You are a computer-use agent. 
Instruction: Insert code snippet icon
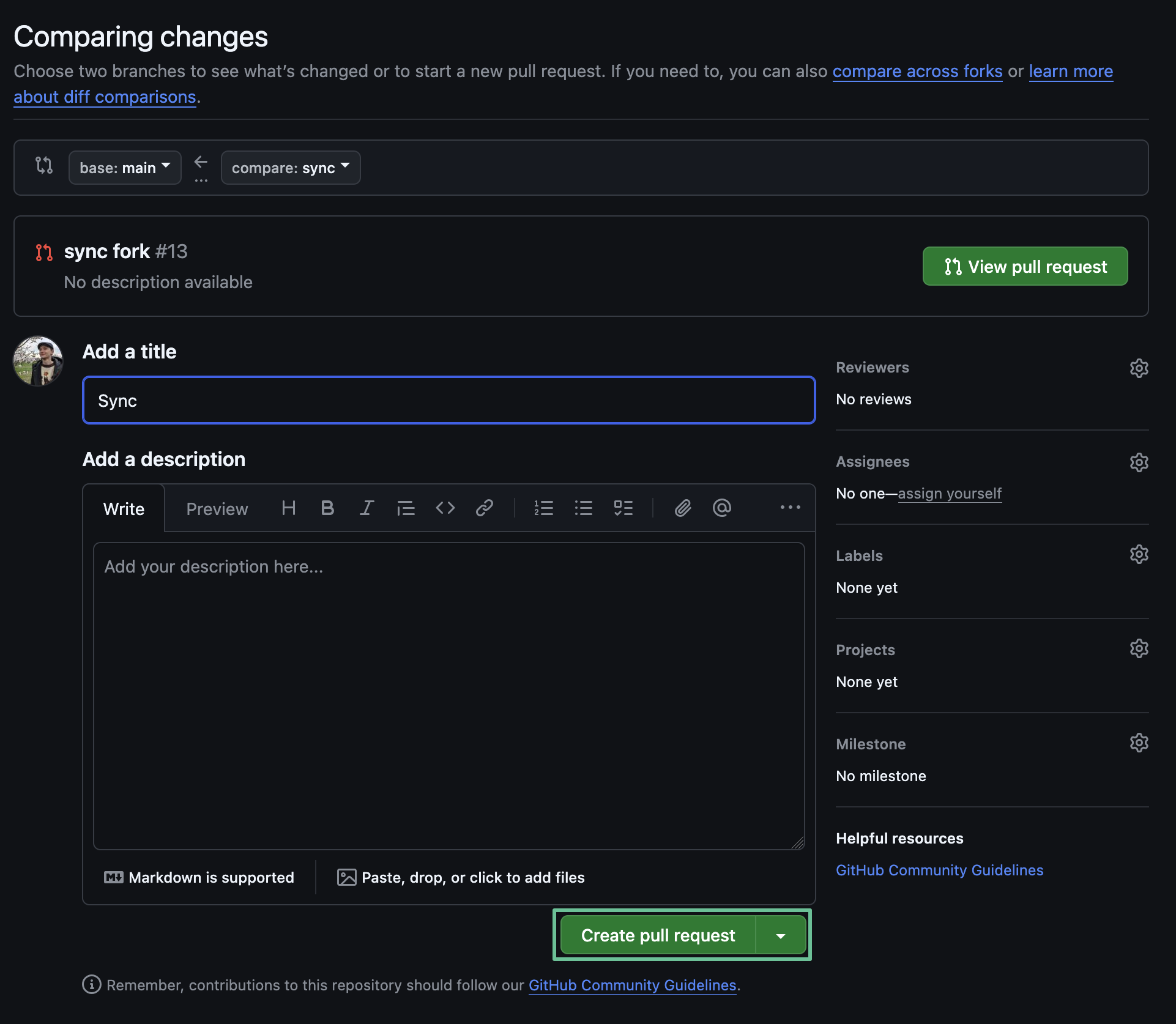[x=445, y=508]
